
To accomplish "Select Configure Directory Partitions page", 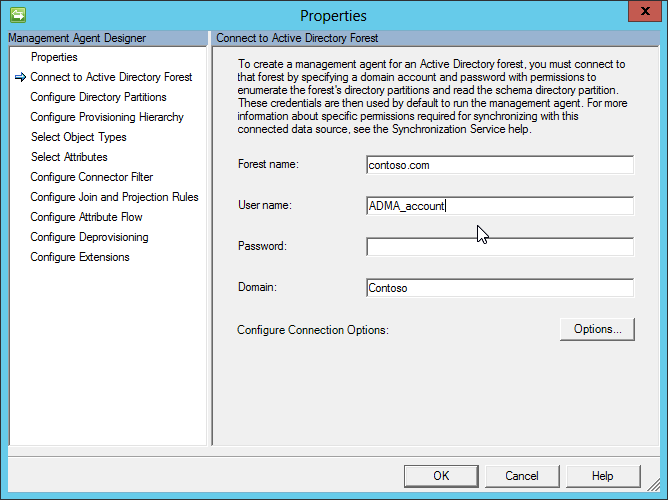I will [98, 97].
